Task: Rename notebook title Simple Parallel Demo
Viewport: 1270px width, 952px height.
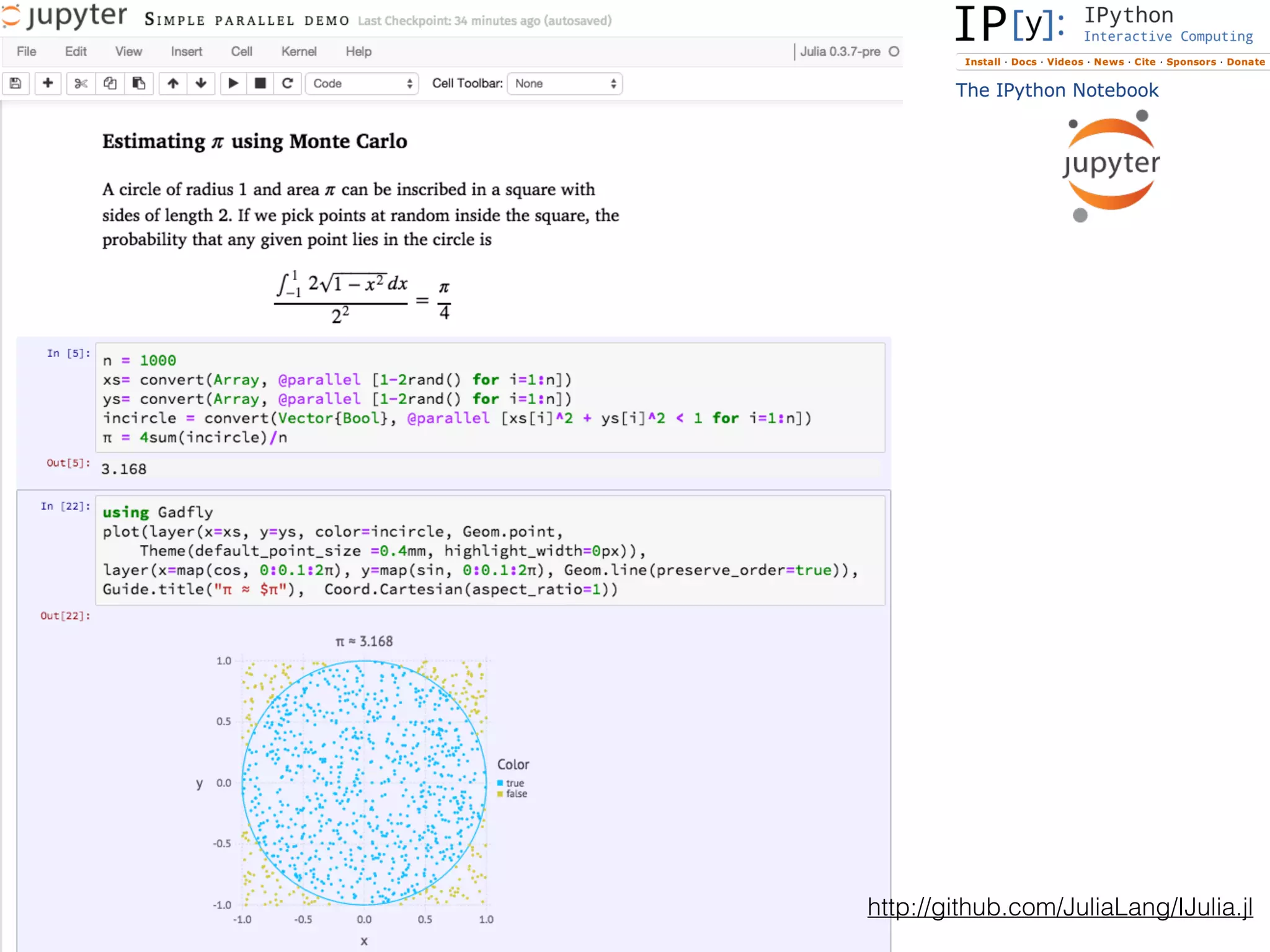Action: pos(247,20)
